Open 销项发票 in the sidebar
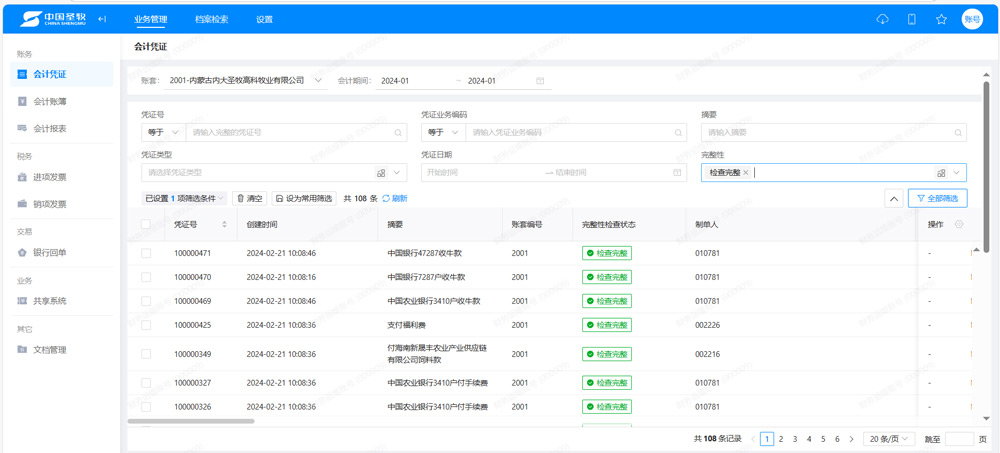 pos(62,204)
